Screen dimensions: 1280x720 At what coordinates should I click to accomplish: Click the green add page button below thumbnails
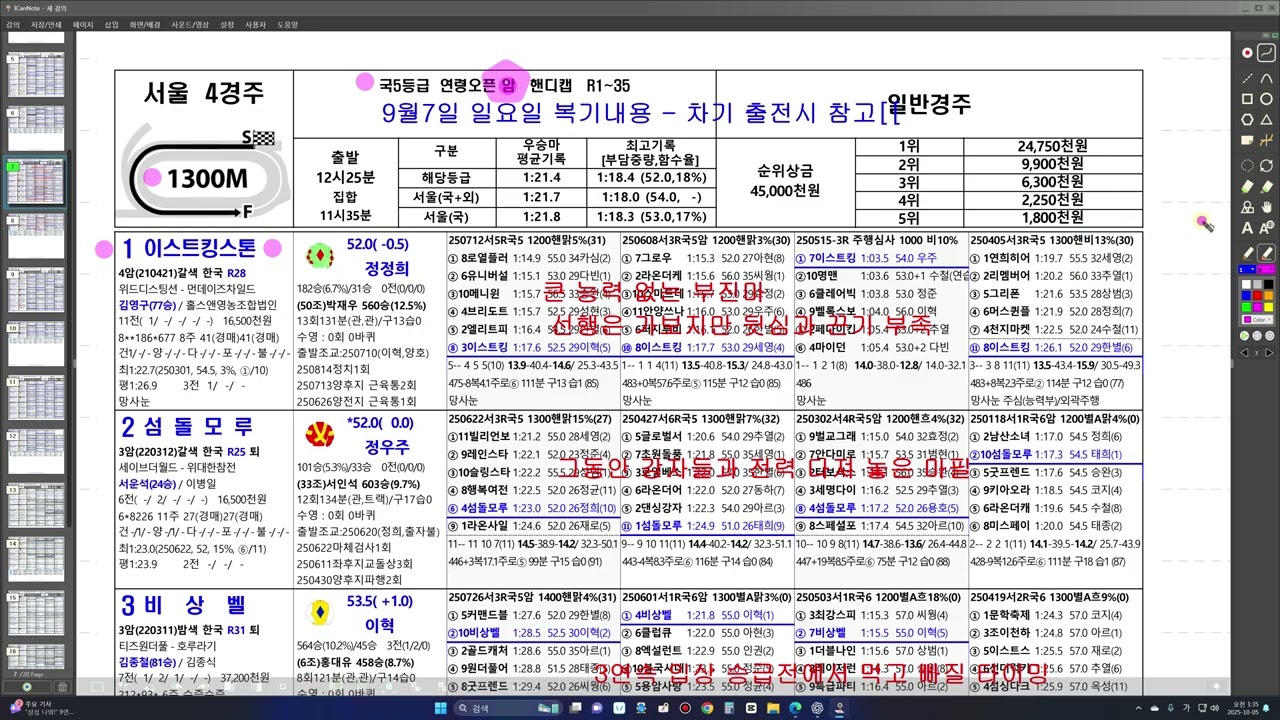pos(26,687)
